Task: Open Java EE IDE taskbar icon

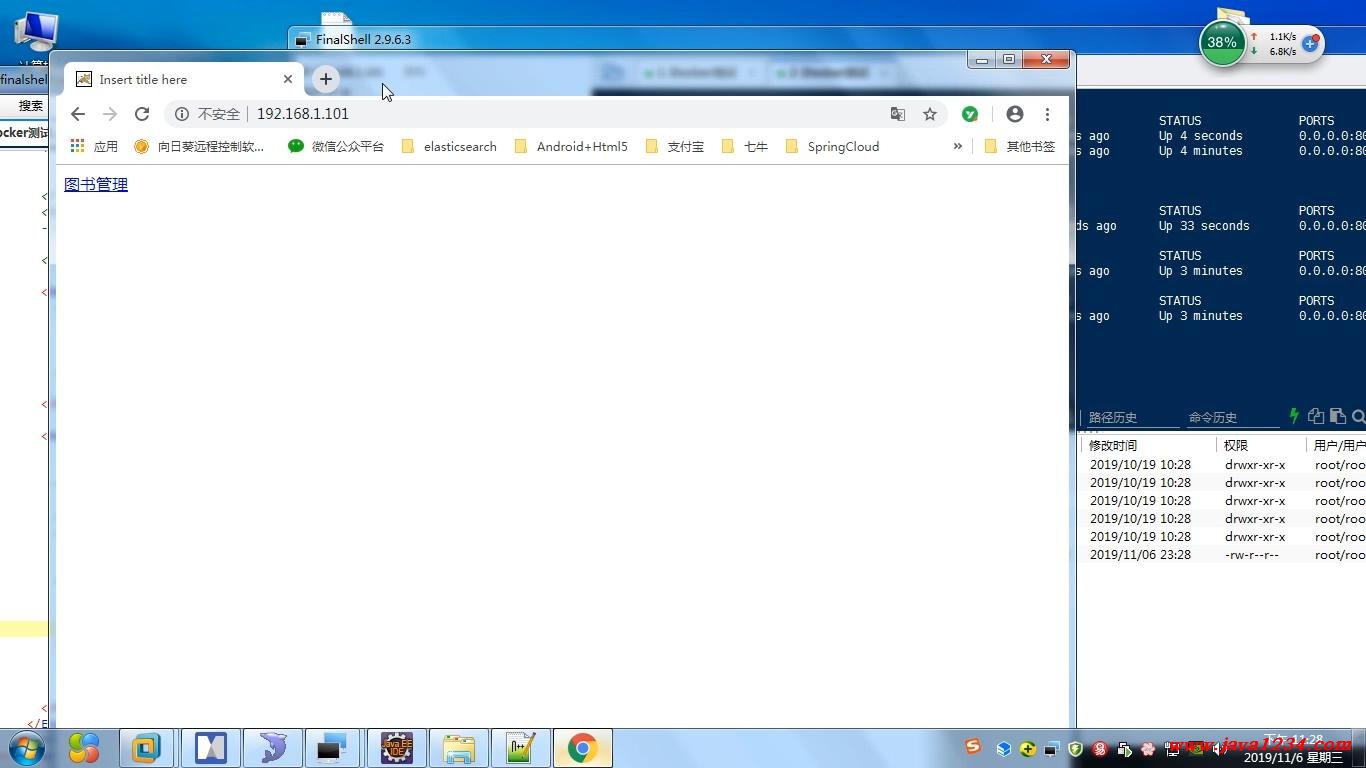Action: tap(397, 748)
